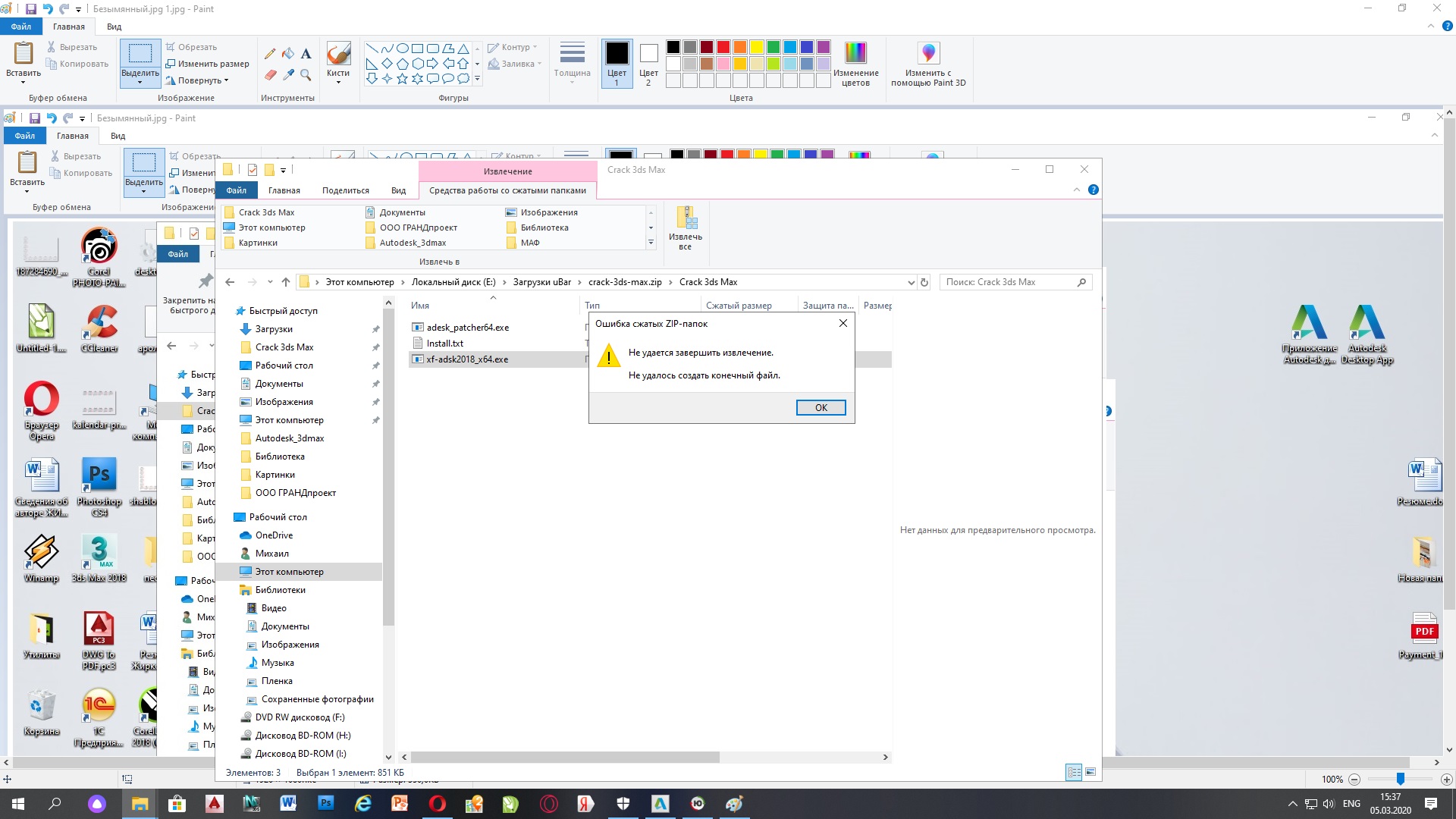Click the Edit colors rainbow icon
The width and height of the screenshot is (1456, 819).
(855, 53)
